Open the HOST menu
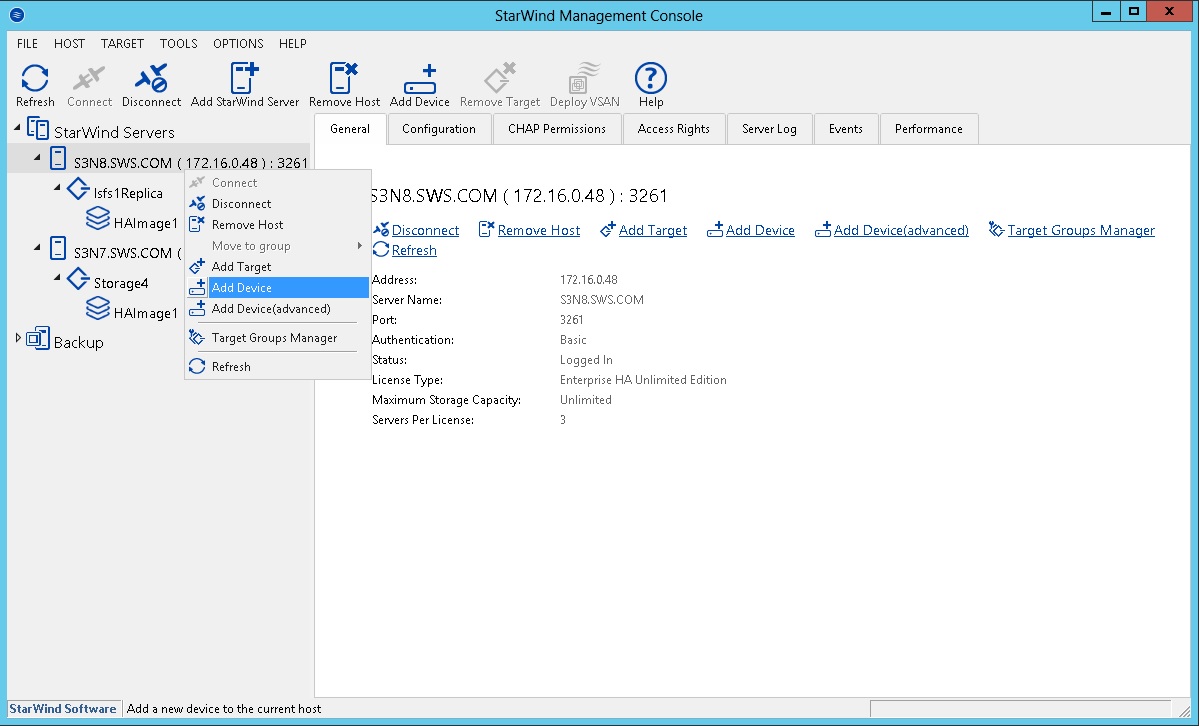The height and width of the screenshot is (726, 1199). point(70,44)
